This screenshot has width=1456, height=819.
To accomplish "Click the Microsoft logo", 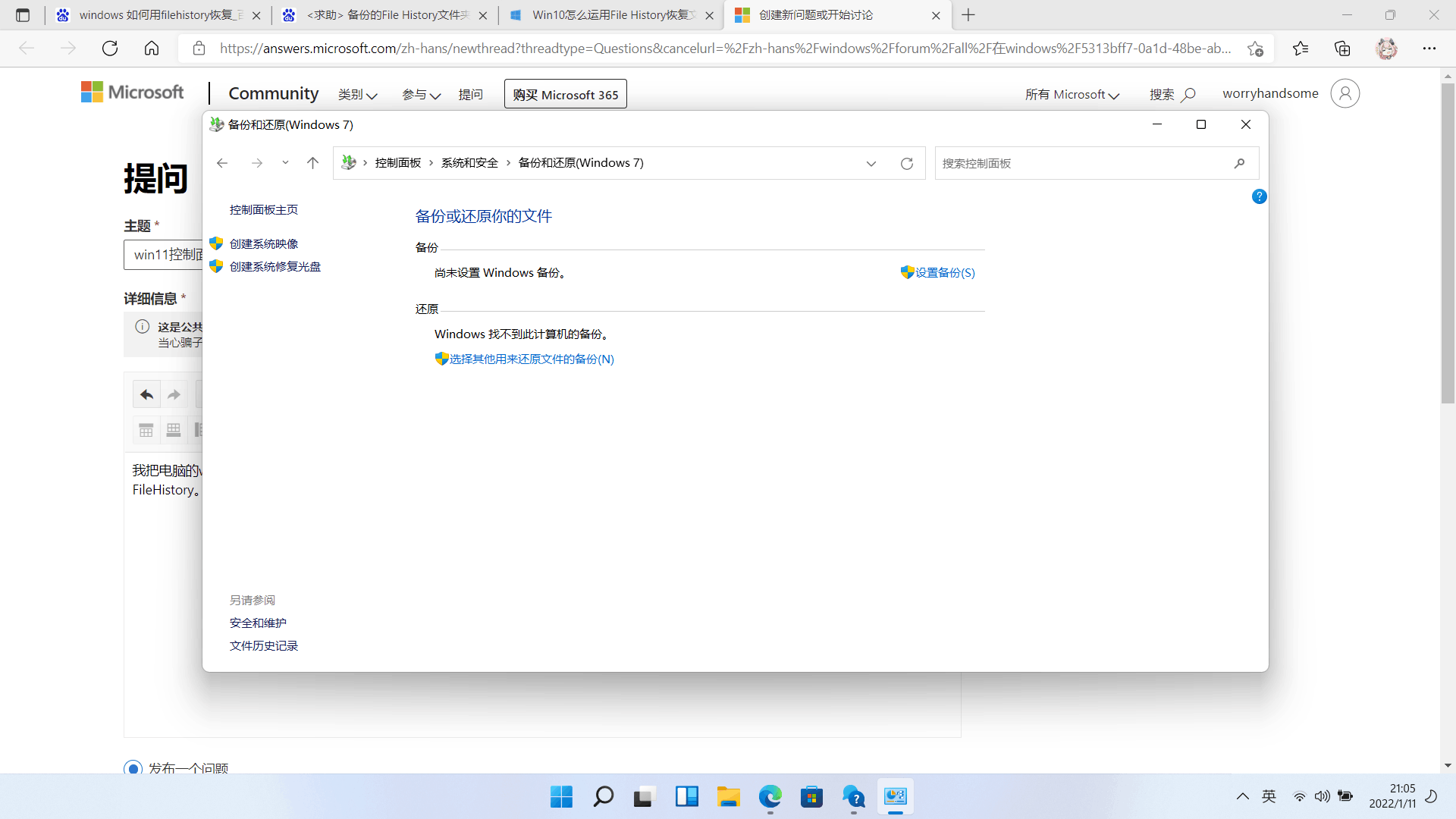I will [x=133, y=93].
